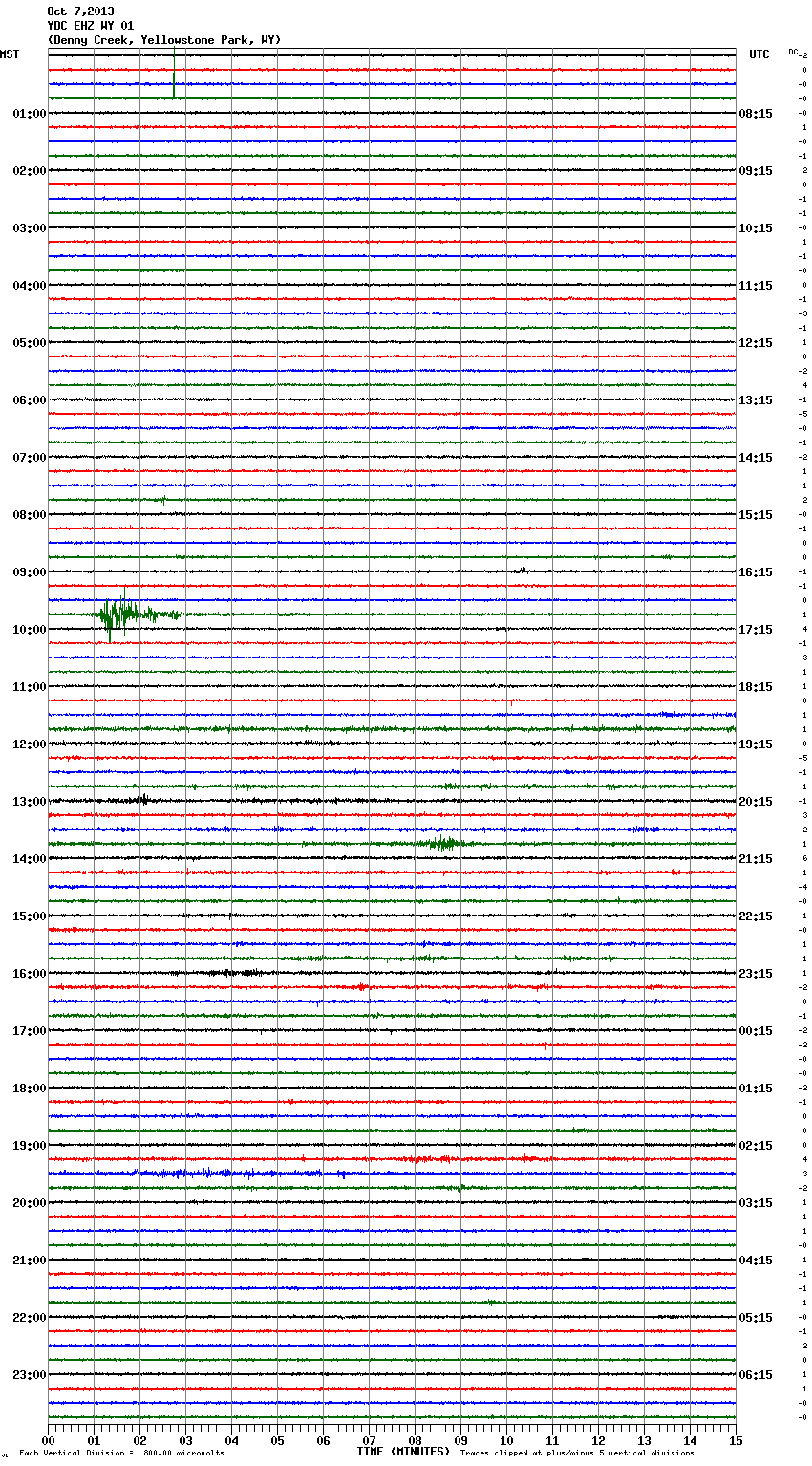This screenshot has width=812, height=1466.
Task: Click the Traces clipped at plus/minus 5 divisions note
Action: pos(577,1454)
